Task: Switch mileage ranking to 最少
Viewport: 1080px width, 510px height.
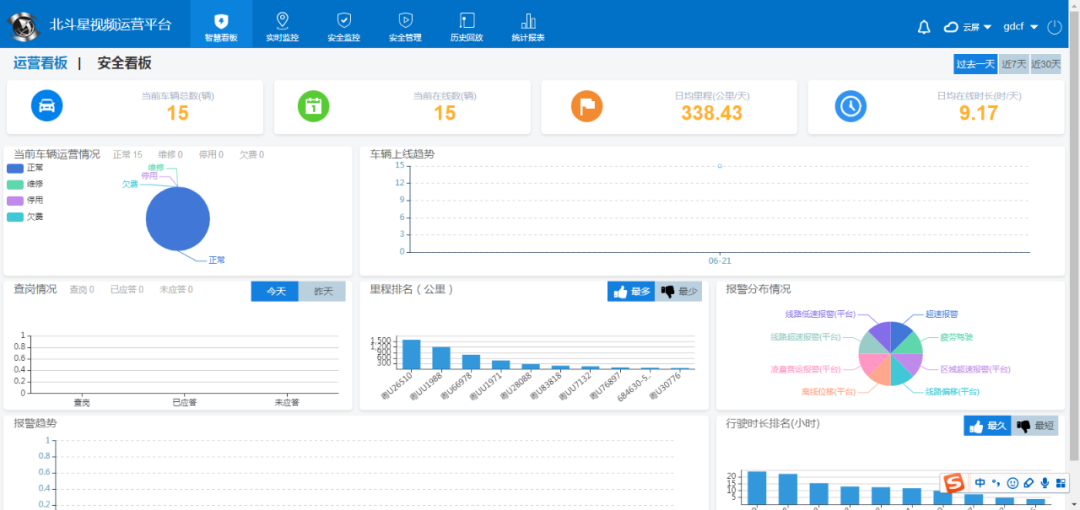Action: pos(679,292)
